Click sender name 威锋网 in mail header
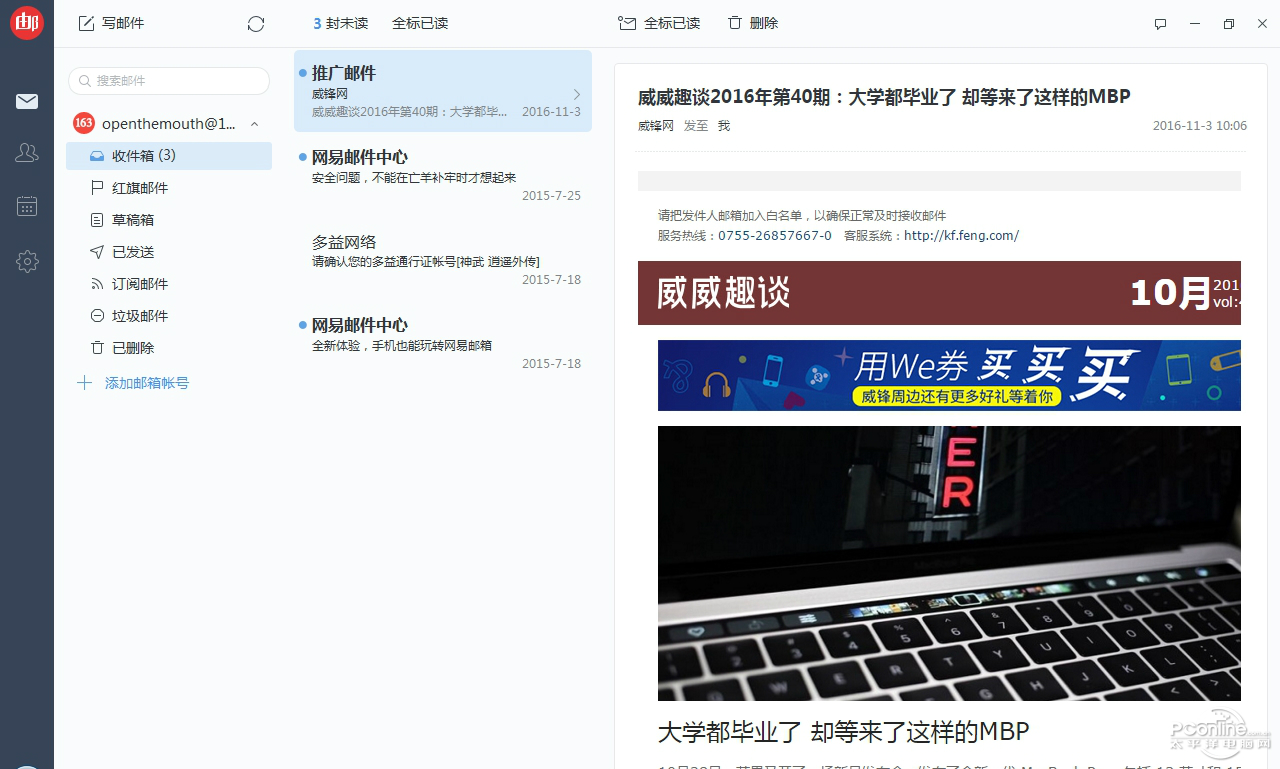Screen dimensions: 1280x769 click(x=656, y=126)
